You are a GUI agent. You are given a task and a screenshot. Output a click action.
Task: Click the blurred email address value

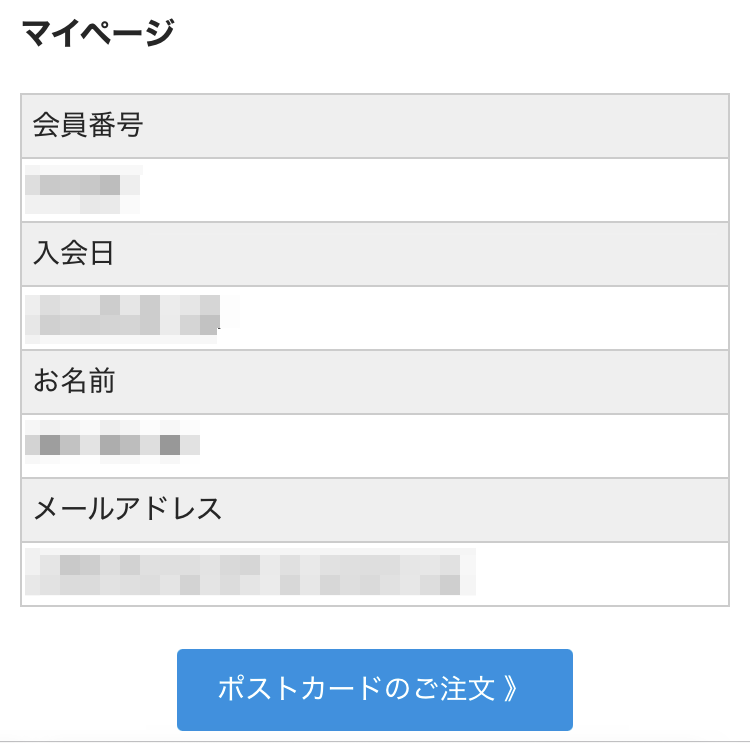(249, 572)
